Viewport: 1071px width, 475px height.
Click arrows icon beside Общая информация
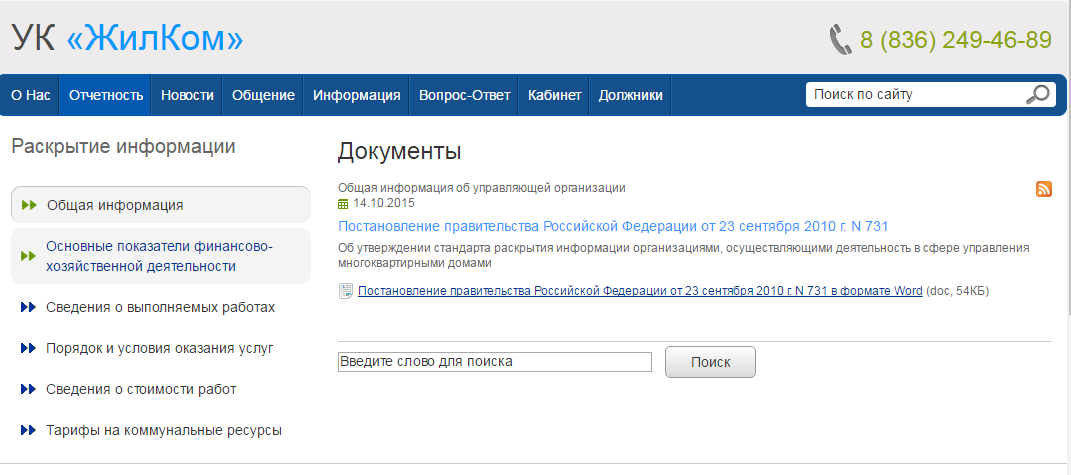click(29, 205)
